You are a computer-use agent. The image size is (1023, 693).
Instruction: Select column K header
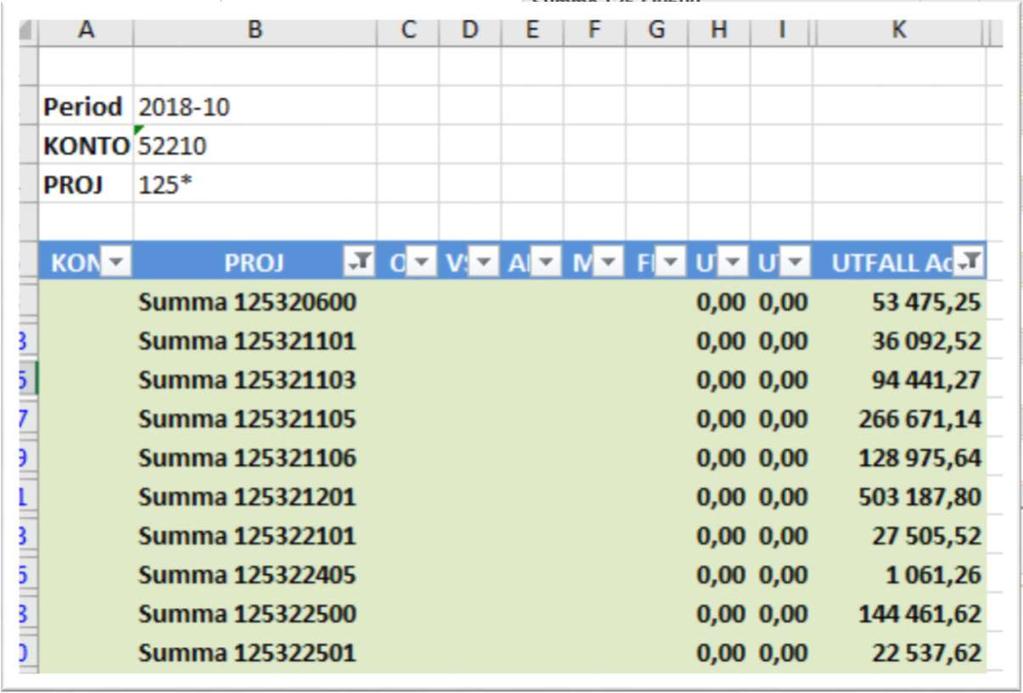pos(898,31)
